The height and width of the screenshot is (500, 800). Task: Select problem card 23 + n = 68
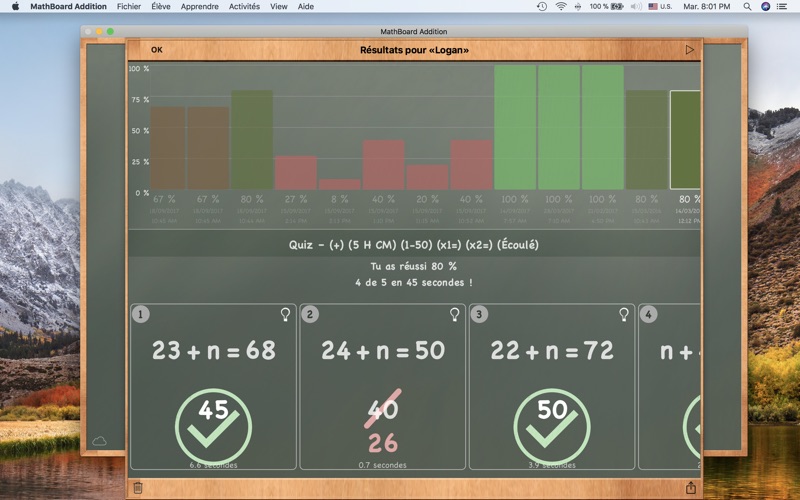click(x=213, y=387)
